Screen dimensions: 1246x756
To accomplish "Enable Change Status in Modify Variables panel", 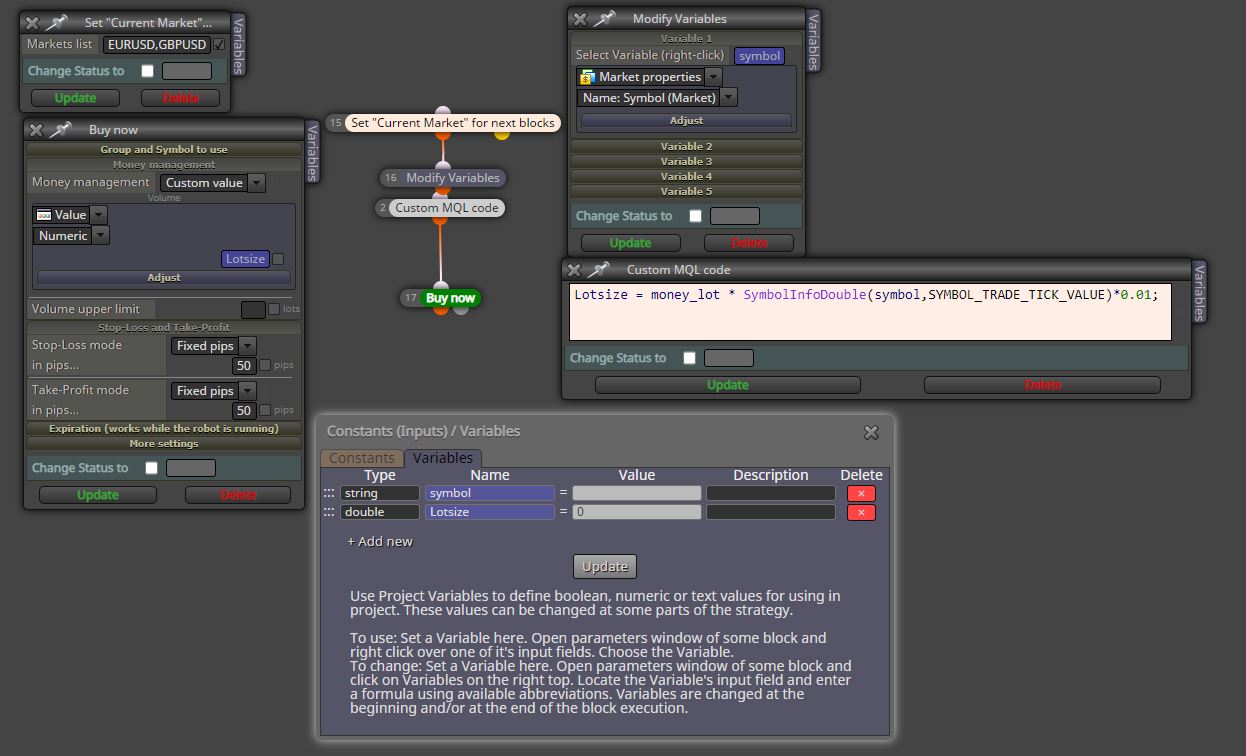I will [696, 216].
